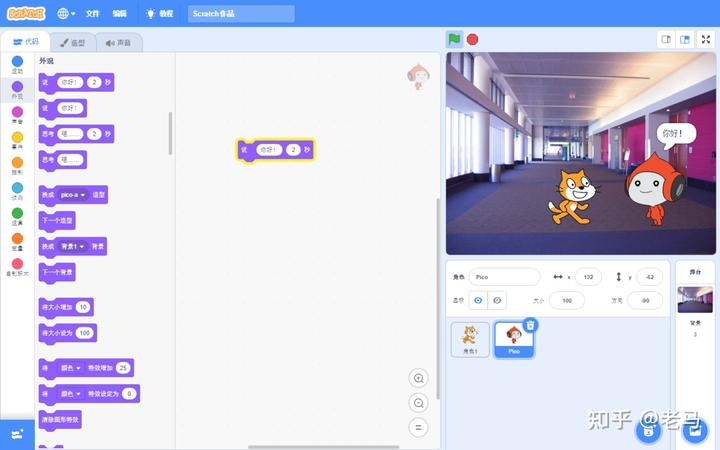Click the palette think 嗯 block without seconds

point(62,160)
